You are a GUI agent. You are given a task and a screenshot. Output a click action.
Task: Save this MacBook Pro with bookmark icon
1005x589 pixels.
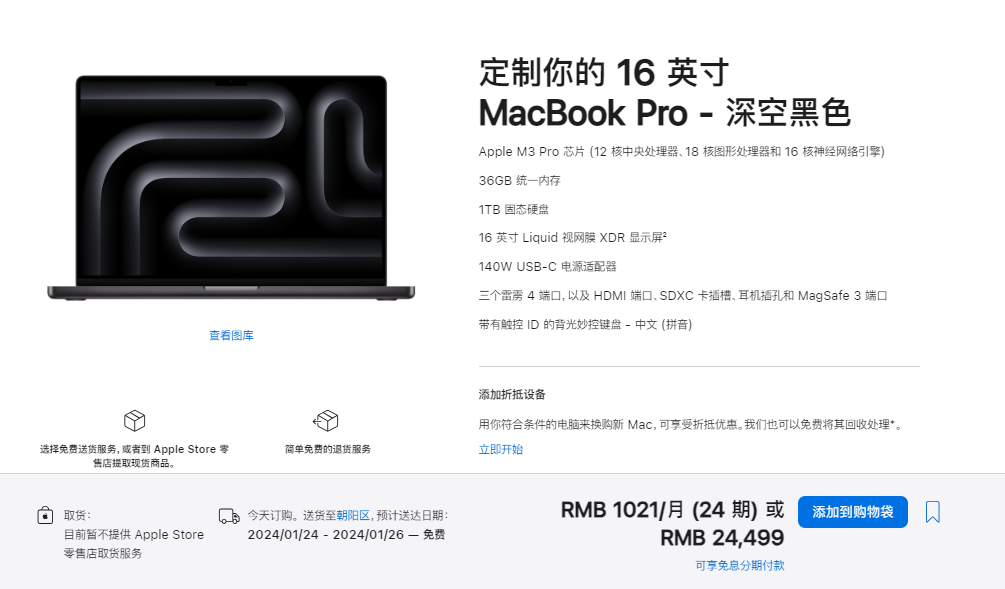tap(933, 512)
